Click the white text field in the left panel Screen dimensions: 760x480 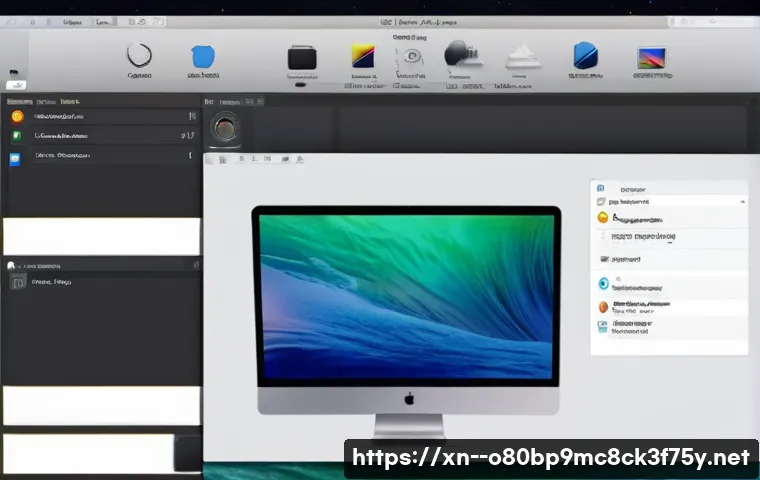(x=101, y=236)
